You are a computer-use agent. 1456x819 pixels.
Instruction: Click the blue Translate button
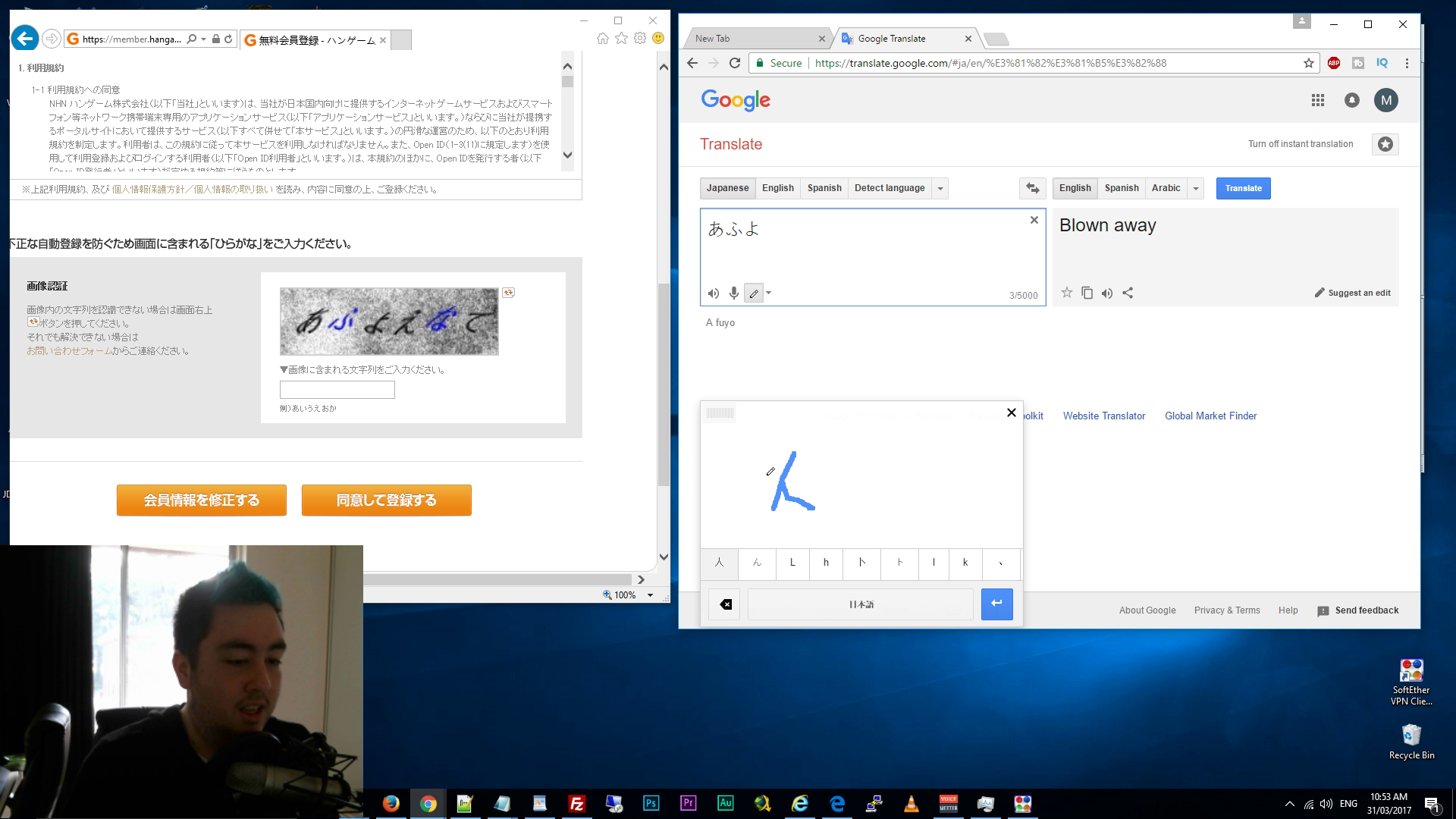(x=1243, y=188)
